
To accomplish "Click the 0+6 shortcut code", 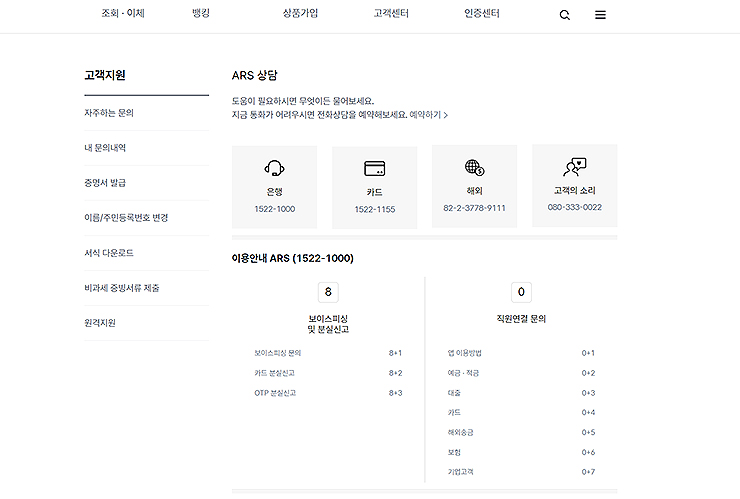I will (588, 452).
